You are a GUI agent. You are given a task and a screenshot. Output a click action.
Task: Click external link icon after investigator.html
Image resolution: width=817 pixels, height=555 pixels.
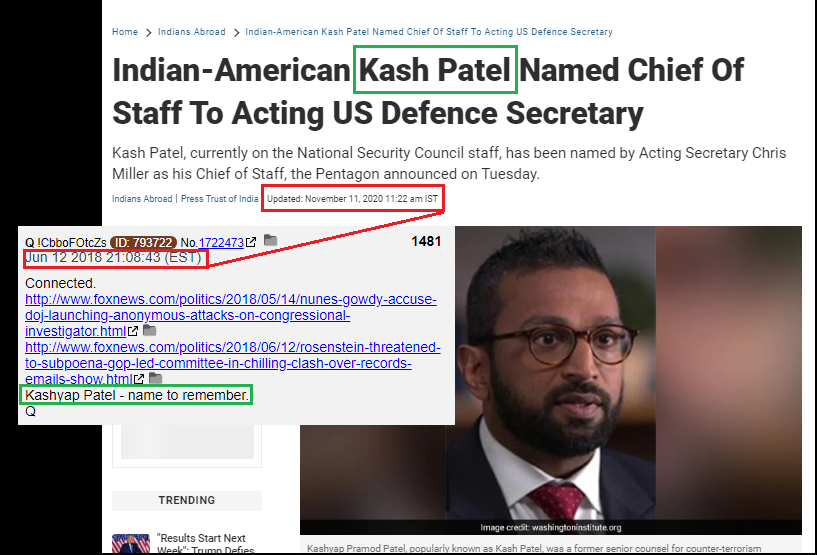point(133,331)
